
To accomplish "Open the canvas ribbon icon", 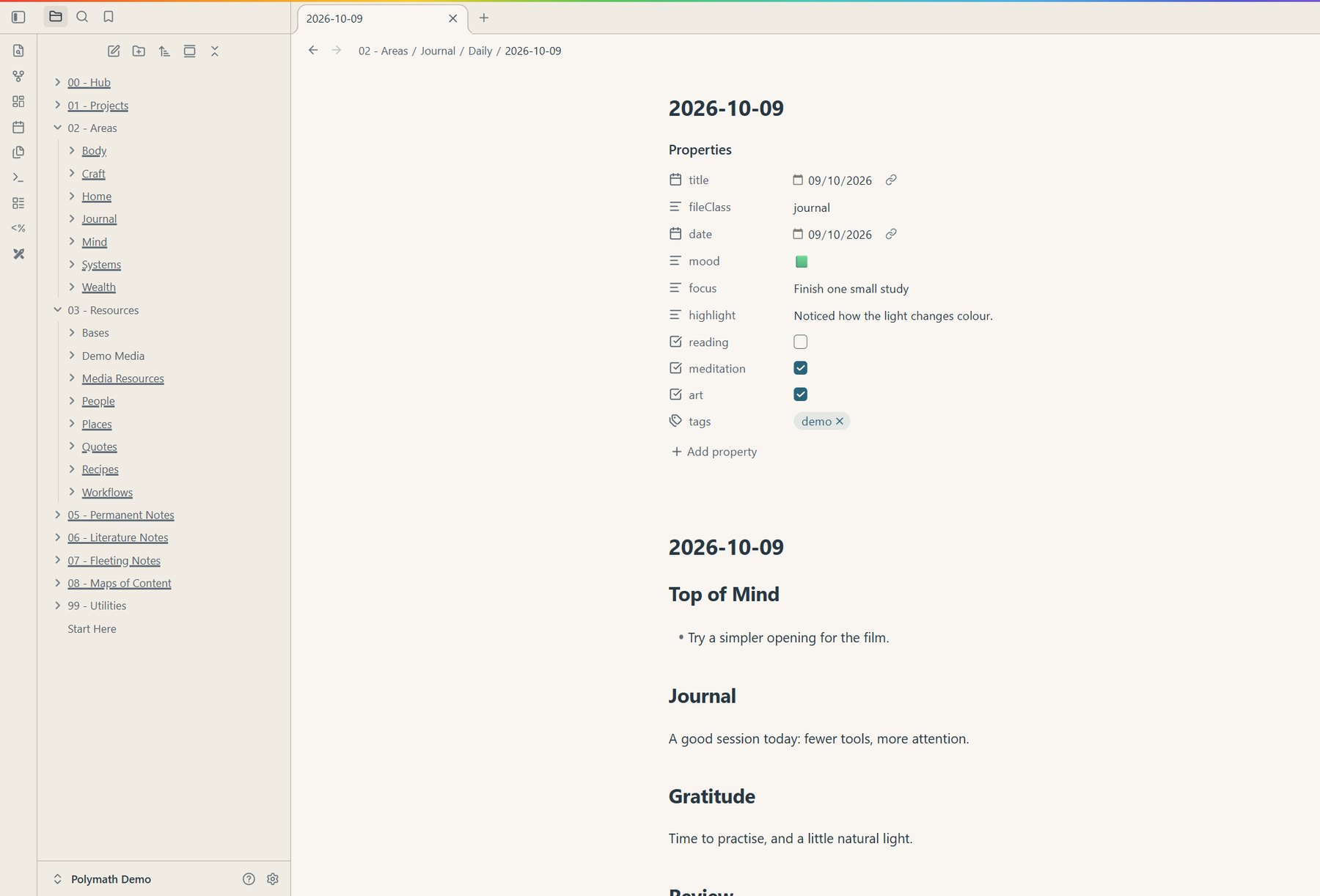I will click(18, 101).
